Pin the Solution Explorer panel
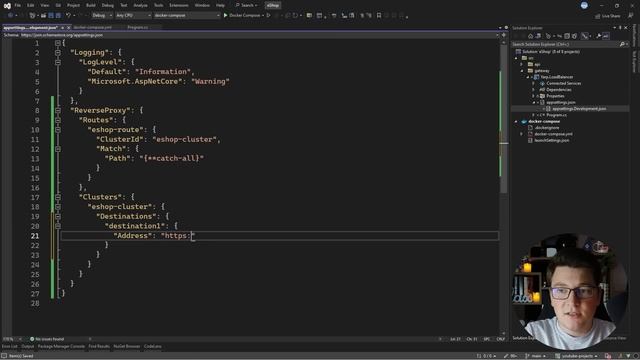 point(620,28)
